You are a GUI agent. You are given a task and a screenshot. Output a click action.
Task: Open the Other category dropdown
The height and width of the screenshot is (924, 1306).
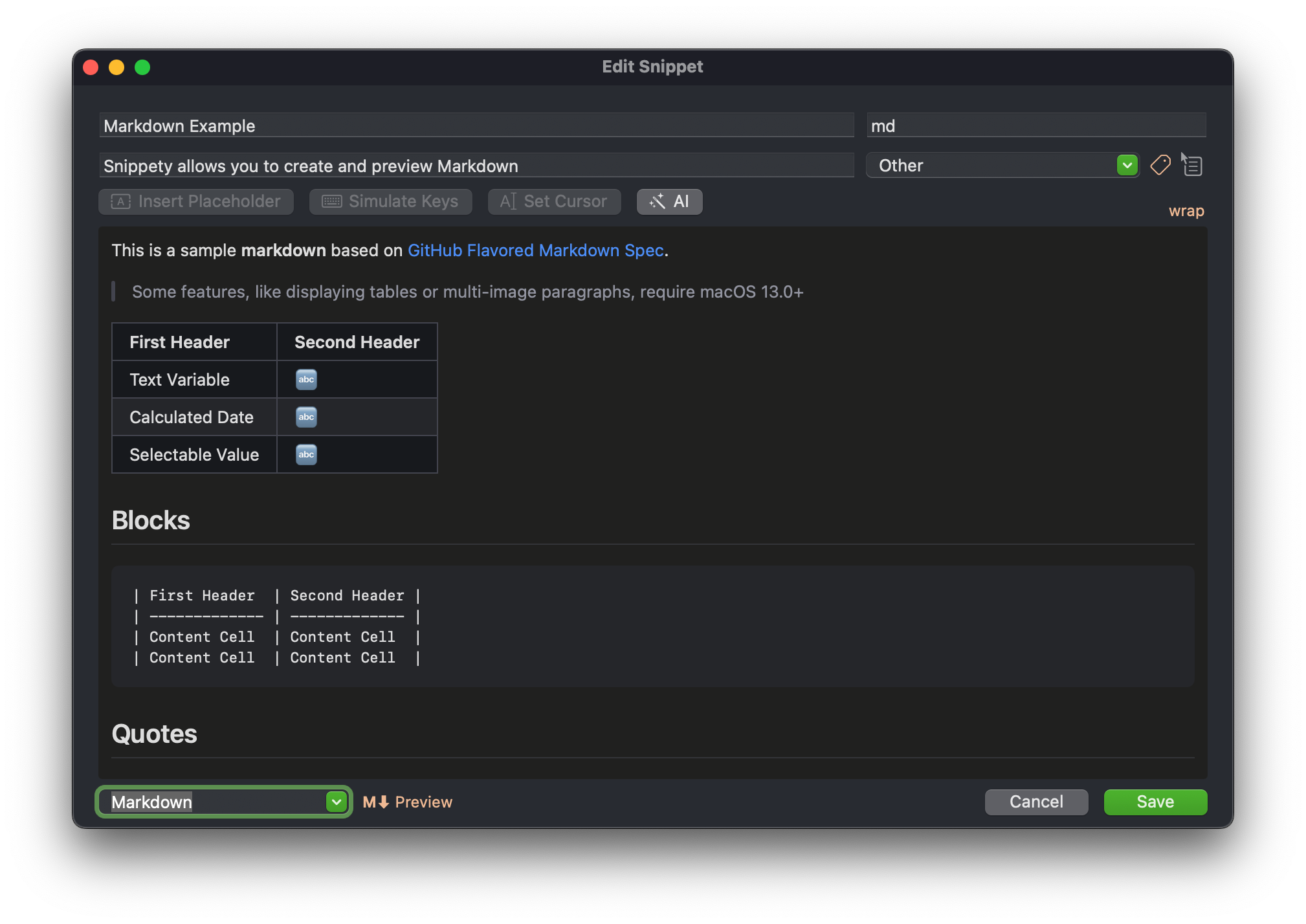pyautogui.click(x=1002, y=165)
